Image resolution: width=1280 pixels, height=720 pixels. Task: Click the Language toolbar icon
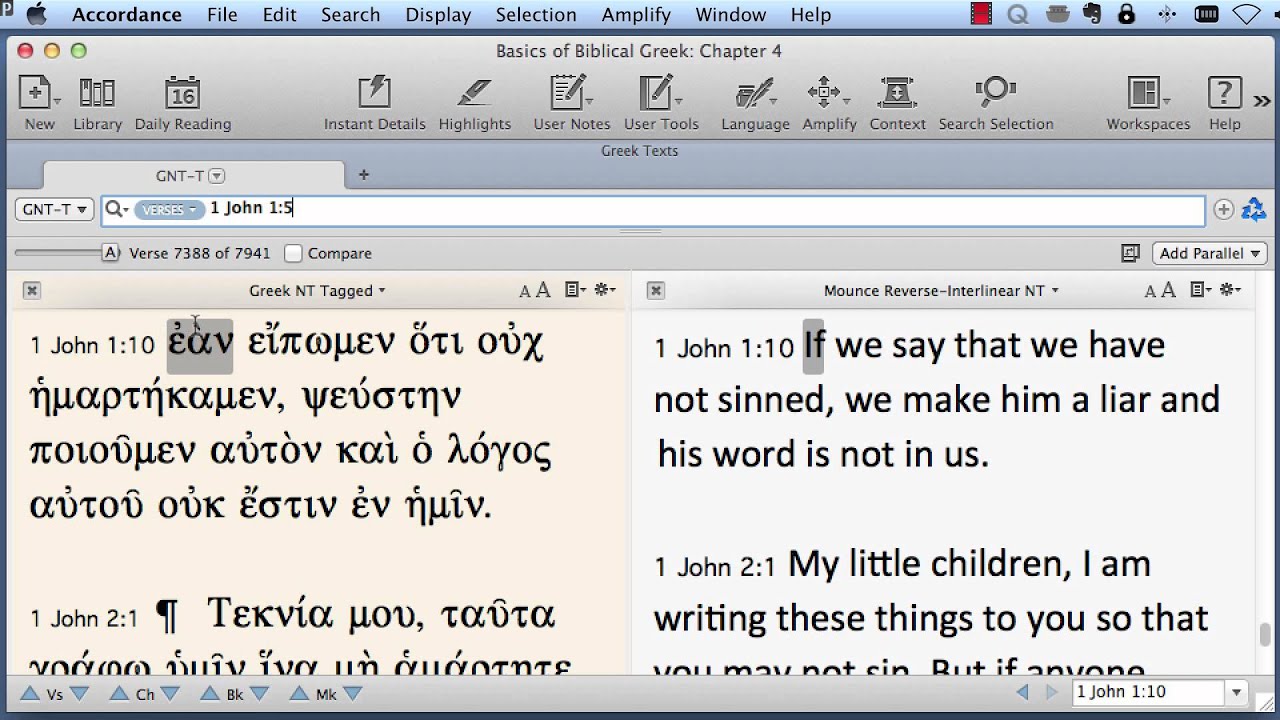click(754, 93)
